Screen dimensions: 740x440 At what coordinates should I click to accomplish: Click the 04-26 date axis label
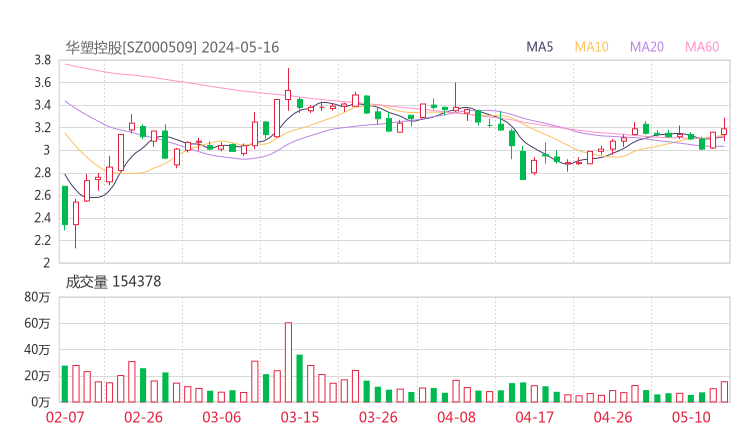click(x=613, y=417)
